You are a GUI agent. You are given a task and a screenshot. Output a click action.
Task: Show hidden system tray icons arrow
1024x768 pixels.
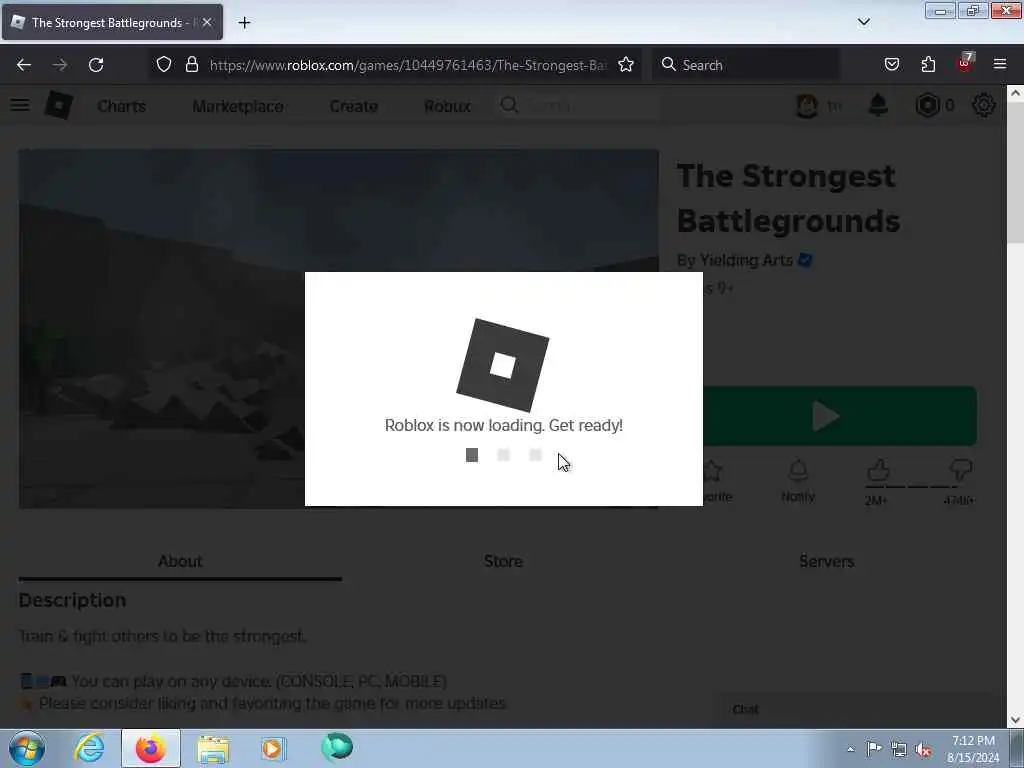coord(850,749)
